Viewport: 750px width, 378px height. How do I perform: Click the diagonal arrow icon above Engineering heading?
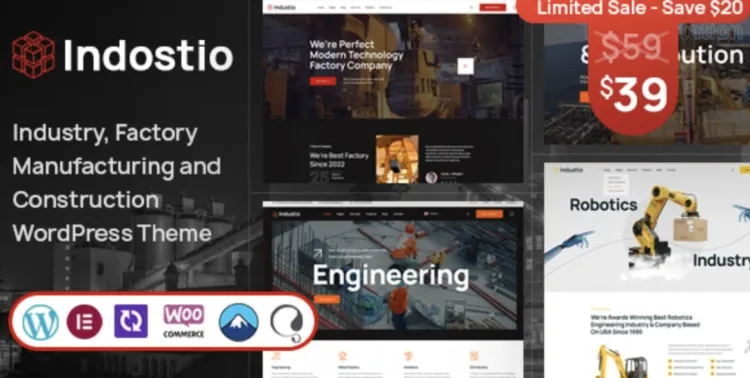pyautogui.click(x=318, y=253)
